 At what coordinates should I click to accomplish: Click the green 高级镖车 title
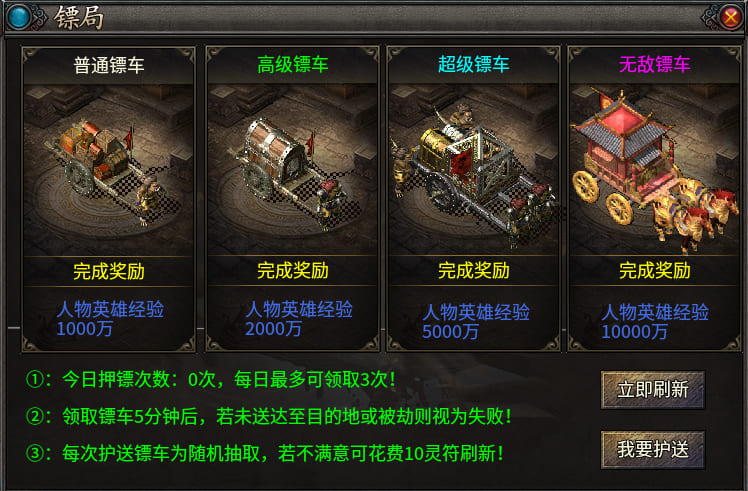(292, 64)
